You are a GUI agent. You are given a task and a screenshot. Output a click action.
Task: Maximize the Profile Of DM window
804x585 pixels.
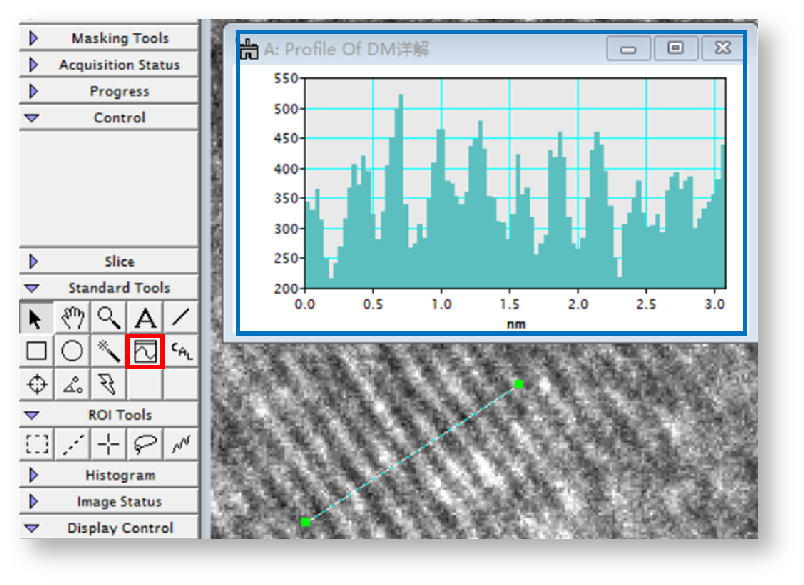tap(676, 48)
